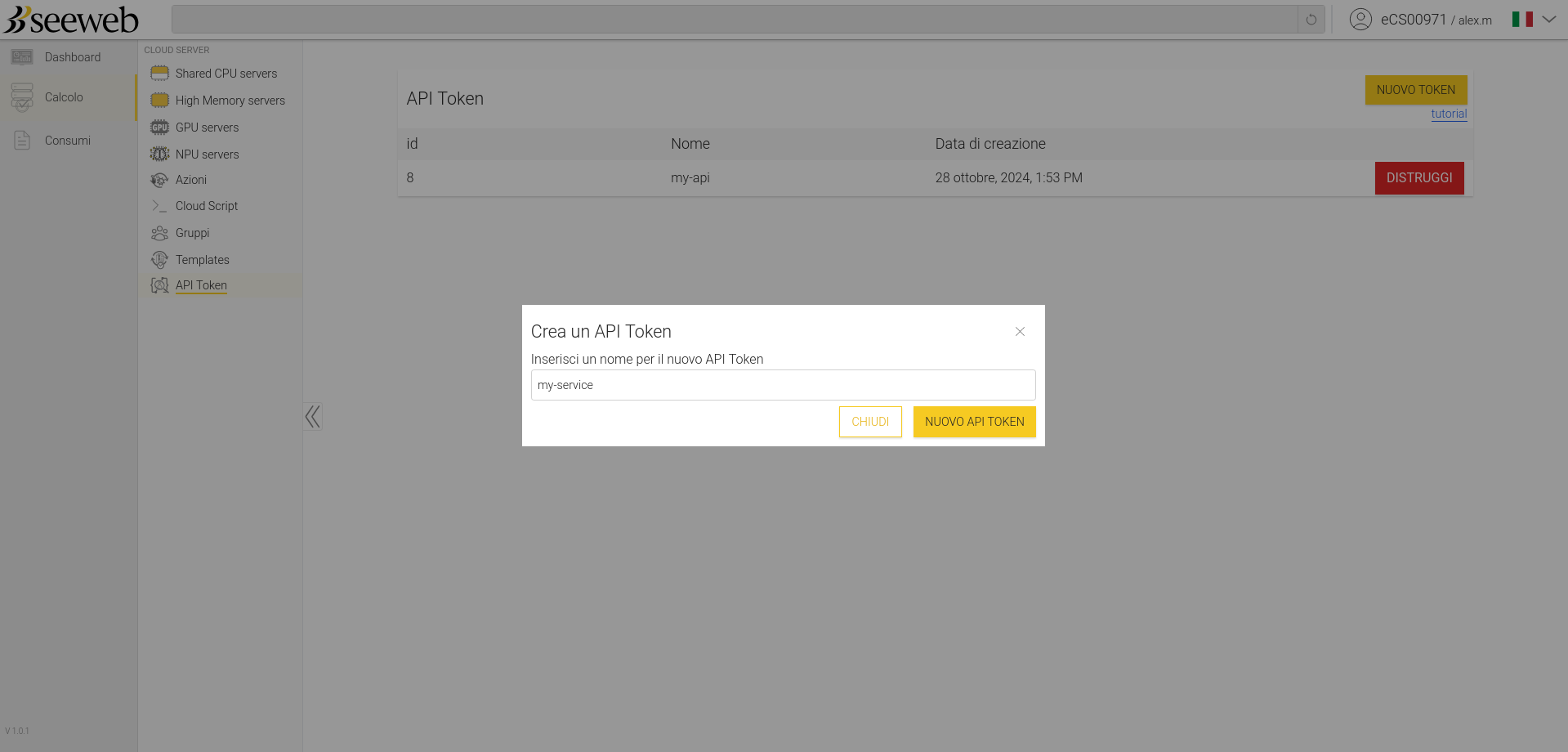
Task: Click the Templates icon
Action: [x=159, y=260]
